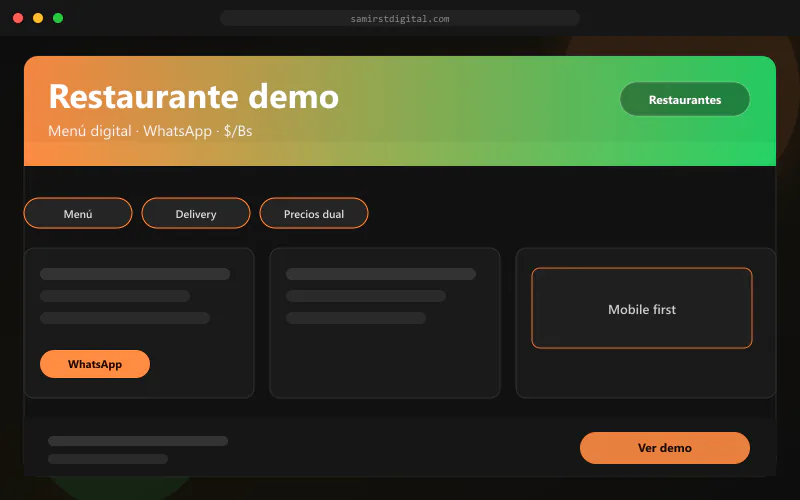Click the yellow minimize window dot
This screenshot has width=800, height=500.
(38, 18)
